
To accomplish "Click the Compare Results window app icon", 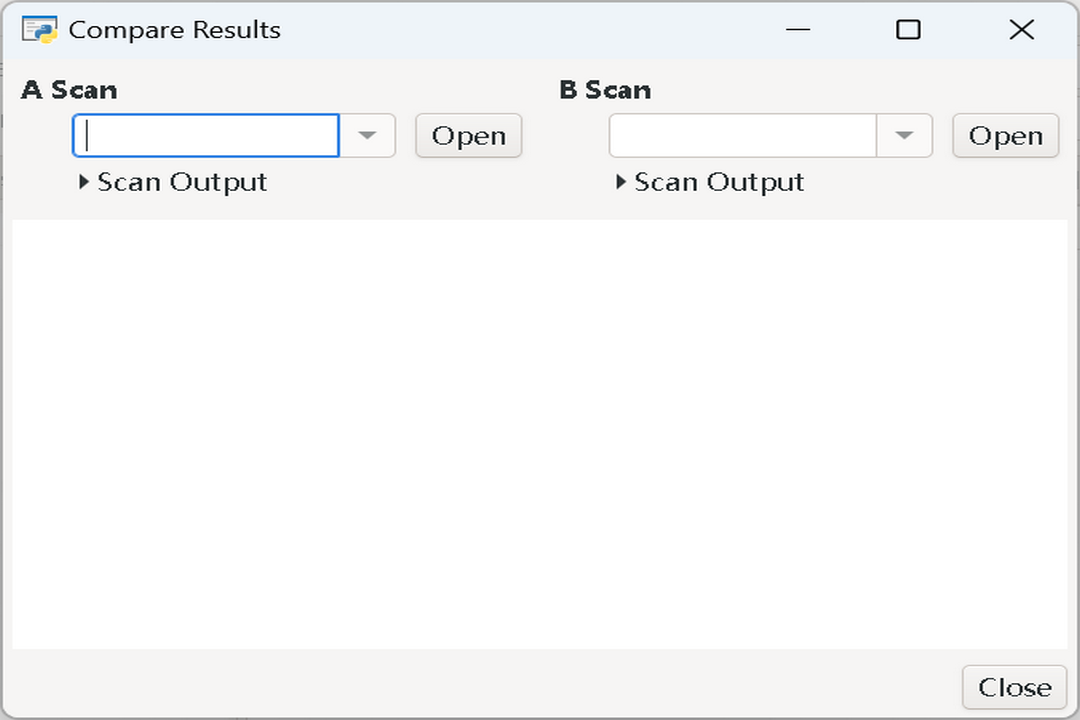I will coord(39,30).
